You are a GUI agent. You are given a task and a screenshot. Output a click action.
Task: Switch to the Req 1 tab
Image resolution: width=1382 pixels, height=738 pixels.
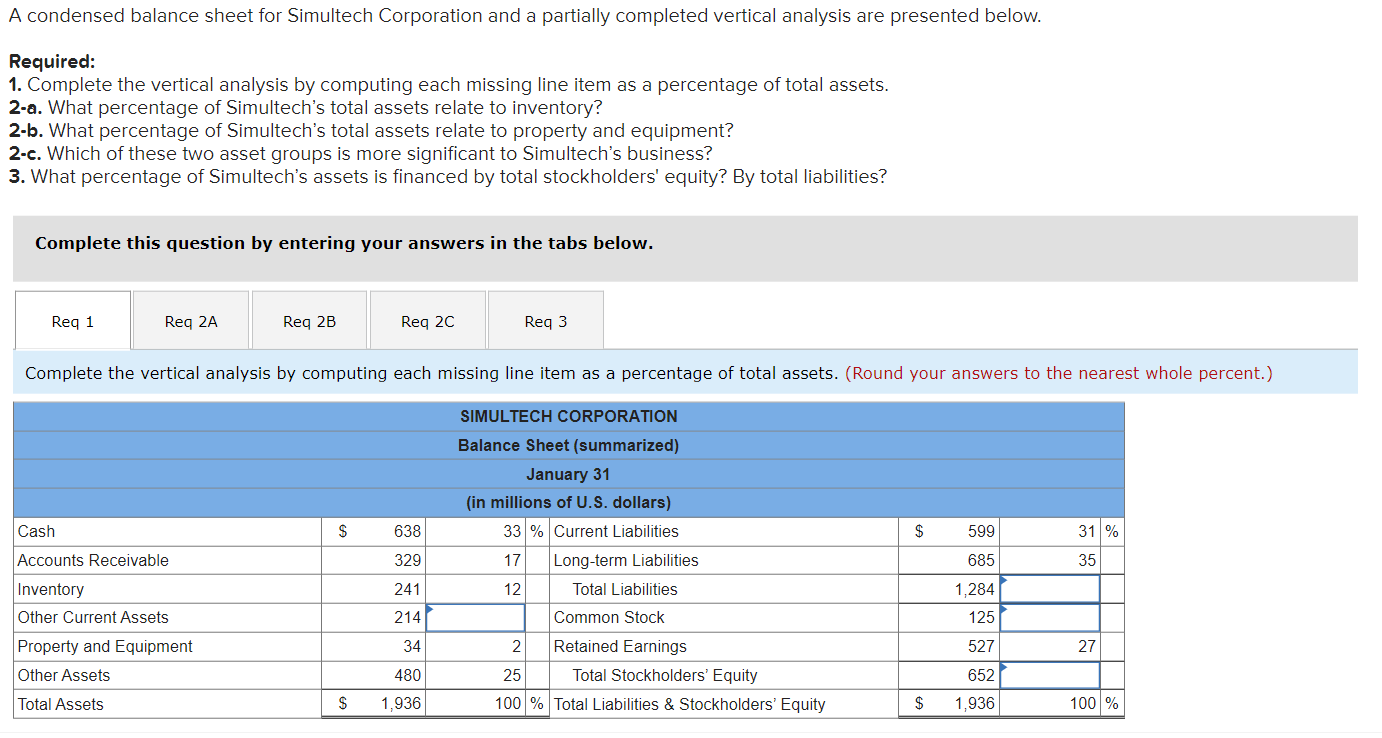click(x=73, y=321)
